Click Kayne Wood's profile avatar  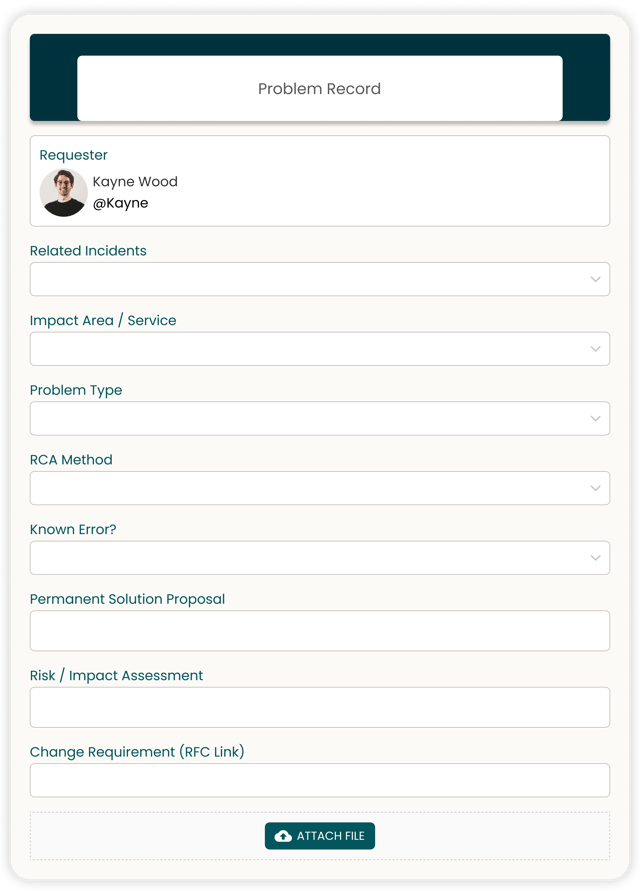pyautogui.click(x=63, y=193)
